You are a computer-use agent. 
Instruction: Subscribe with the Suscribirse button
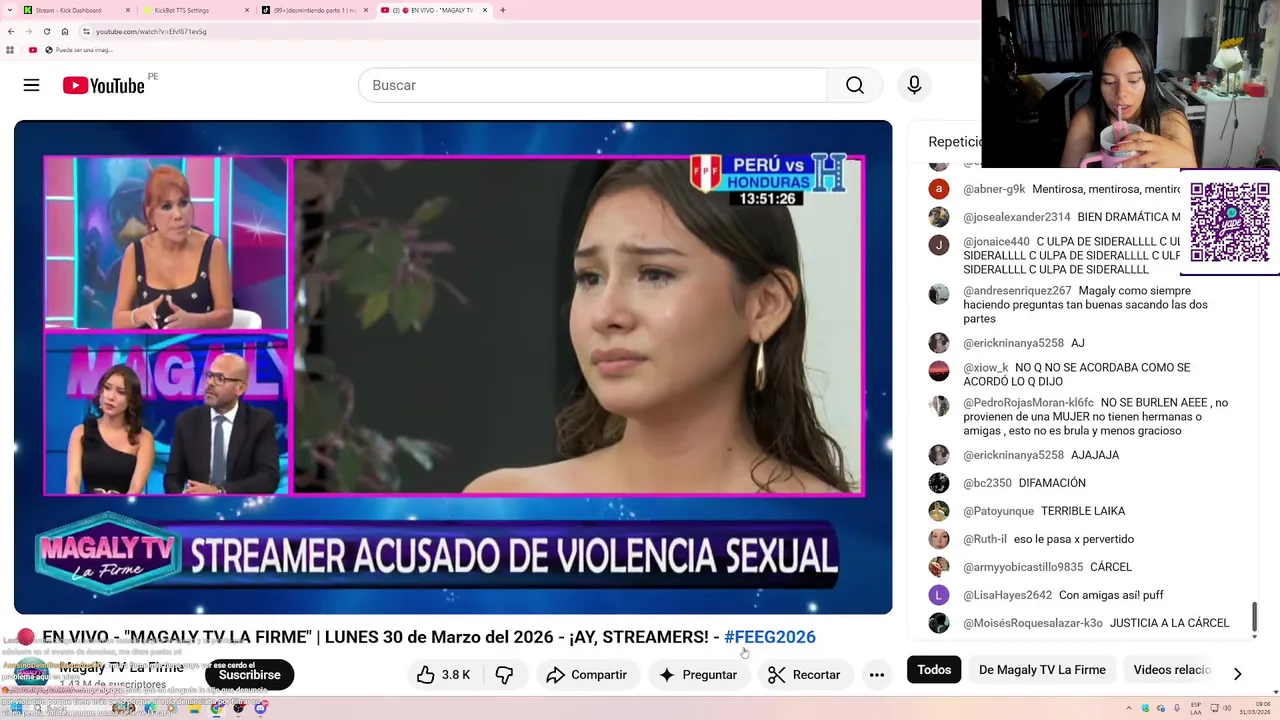click(249, 675)
